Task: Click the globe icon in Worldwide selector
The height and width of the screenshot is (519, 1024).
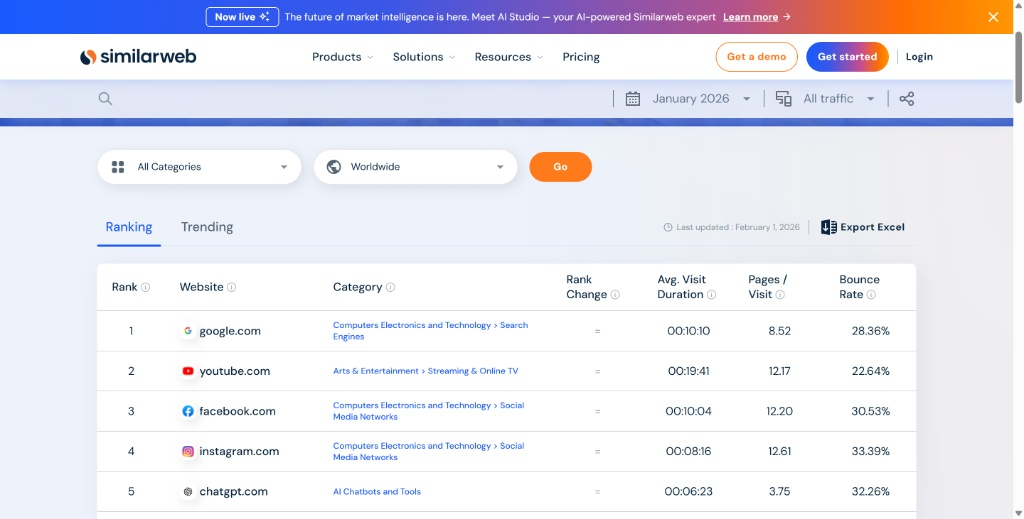Action: [334, 167]
